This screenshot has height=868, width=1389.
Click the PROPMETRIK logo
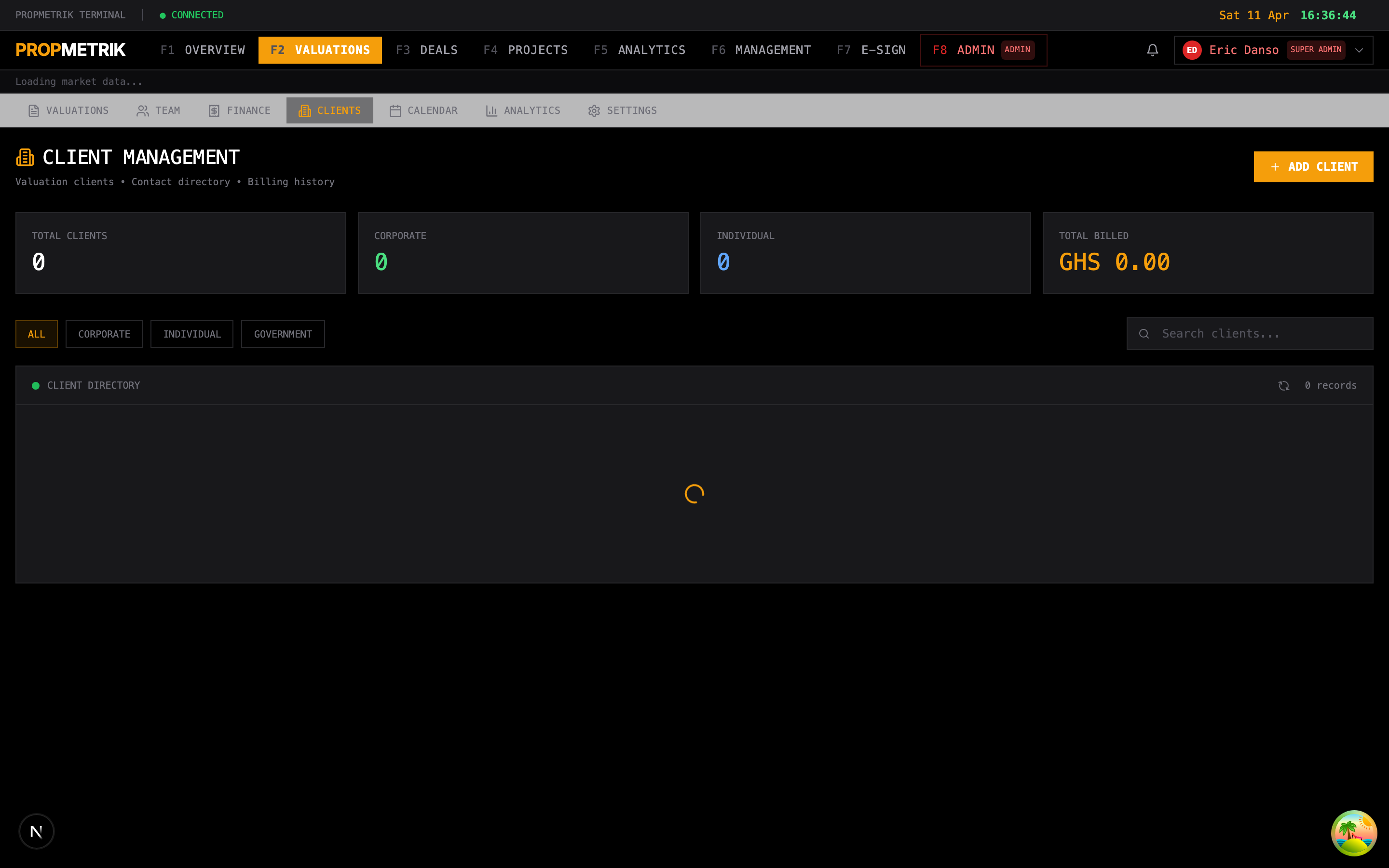[x=70, y=50]
